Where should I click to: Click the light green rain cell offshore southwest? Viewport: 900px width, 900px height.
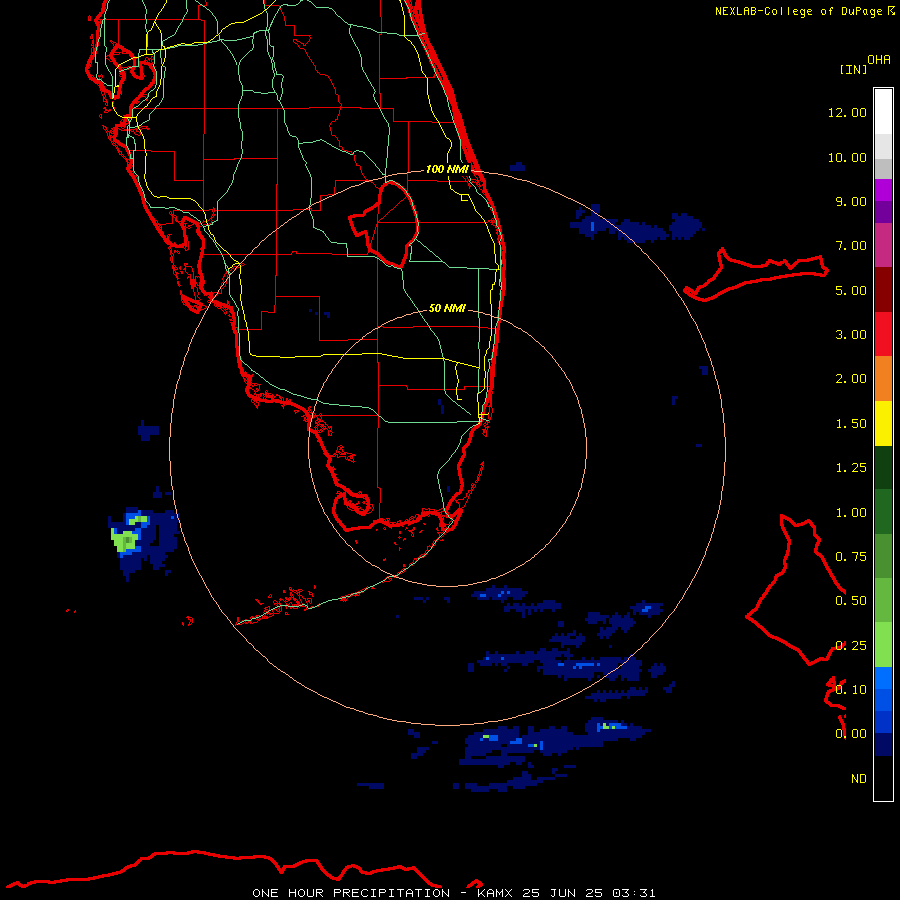(125, 540)
